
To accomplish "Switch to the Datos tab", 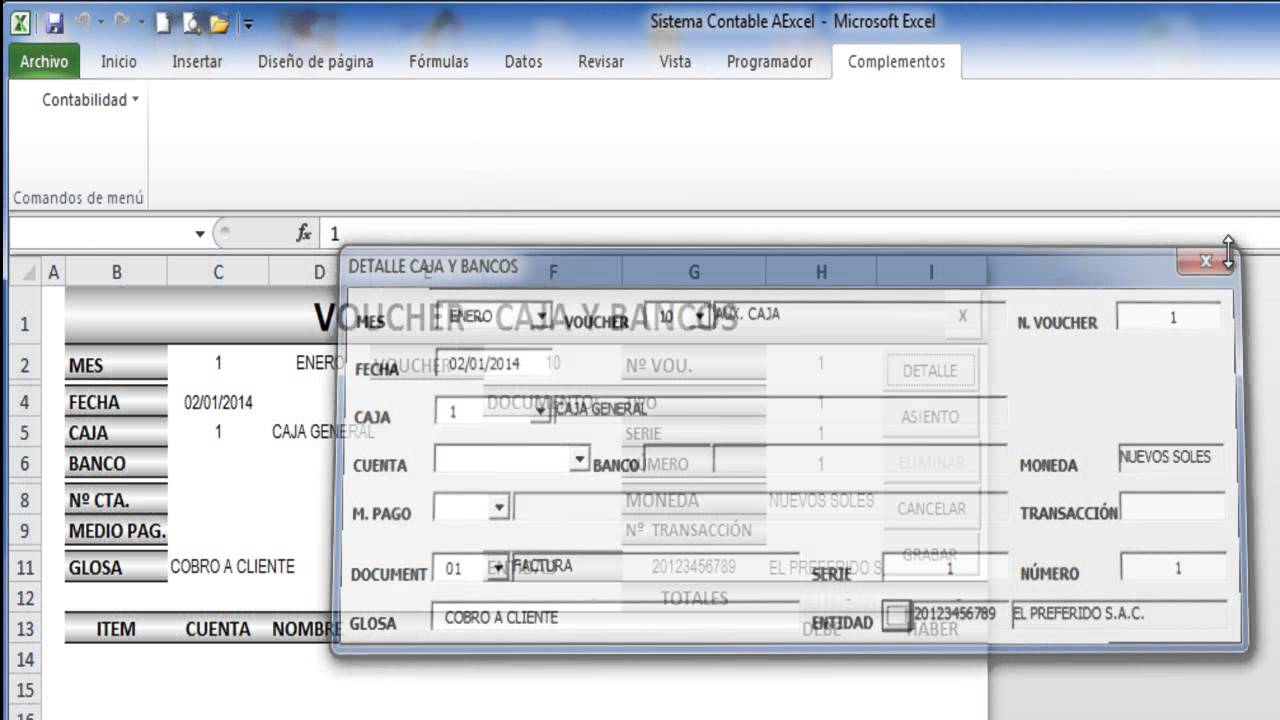I will pos(523,62).
